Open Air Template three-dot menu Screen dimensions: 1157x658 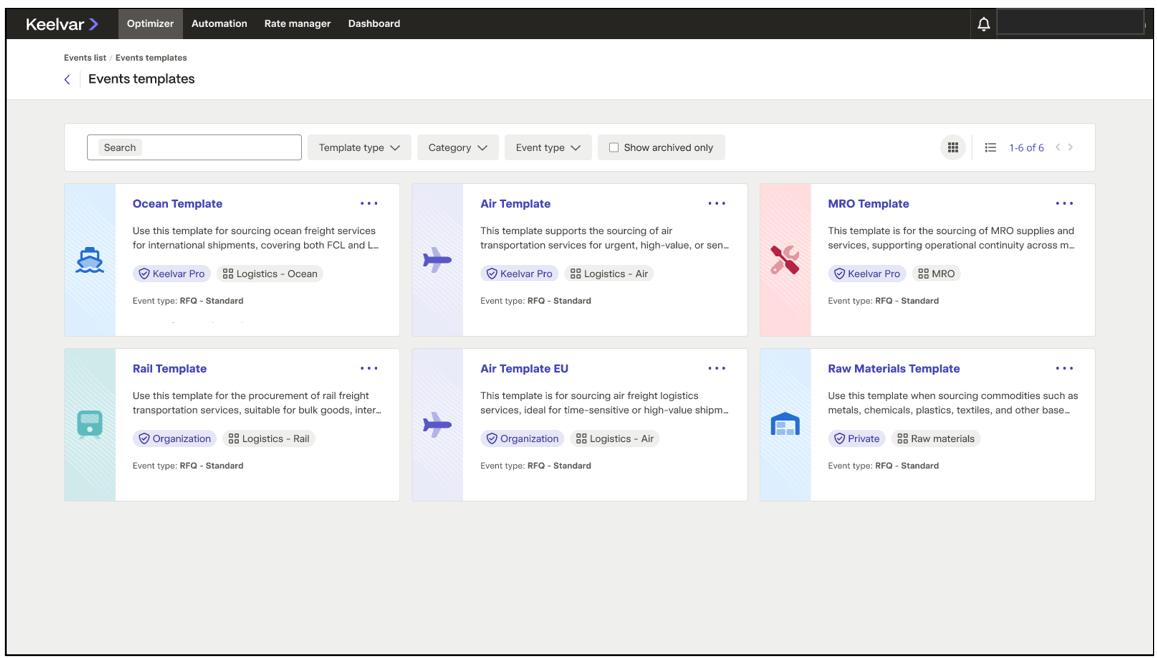pos(716,204)
